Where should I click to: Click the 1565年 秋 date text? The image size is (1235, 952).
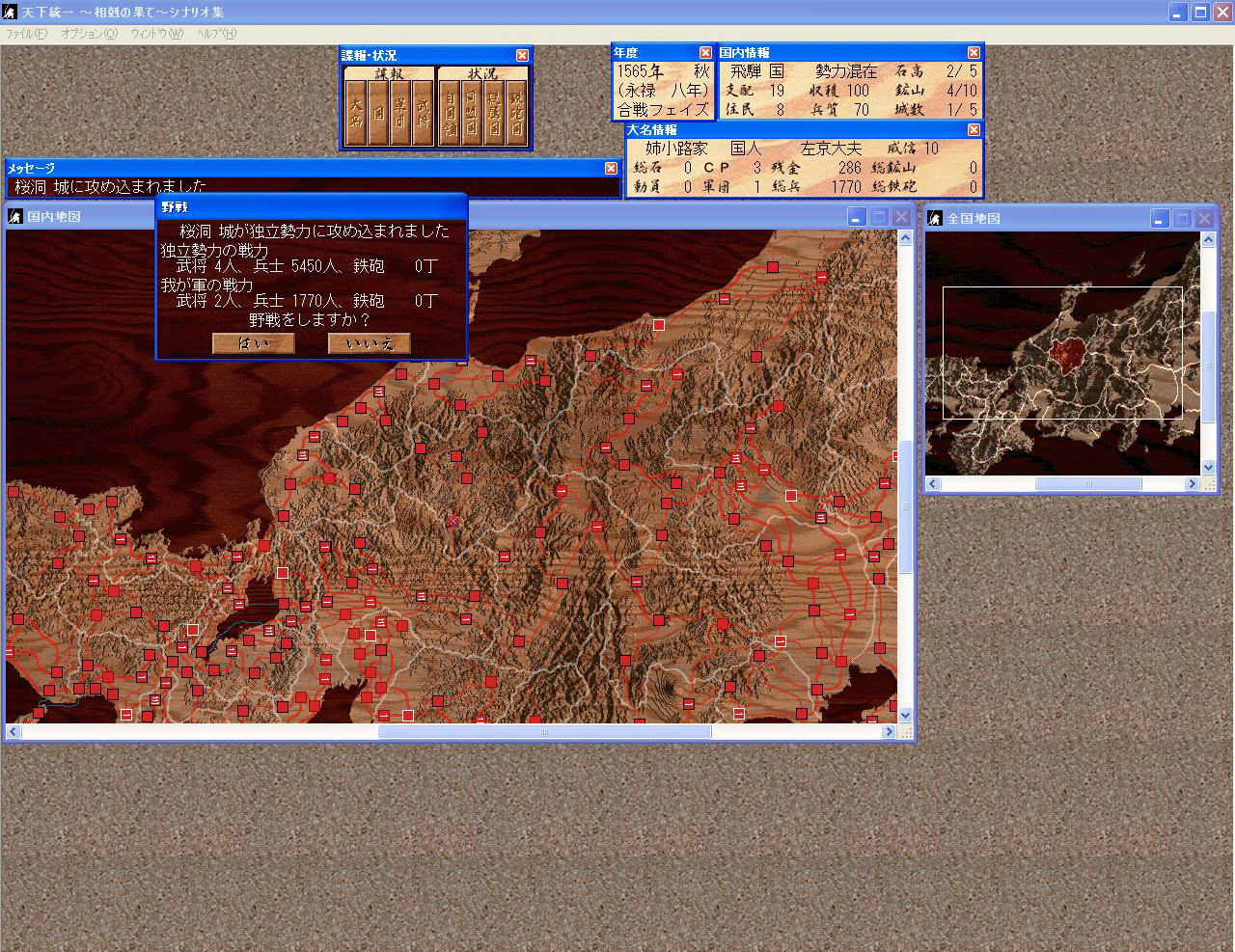click(x=663, y=71)
